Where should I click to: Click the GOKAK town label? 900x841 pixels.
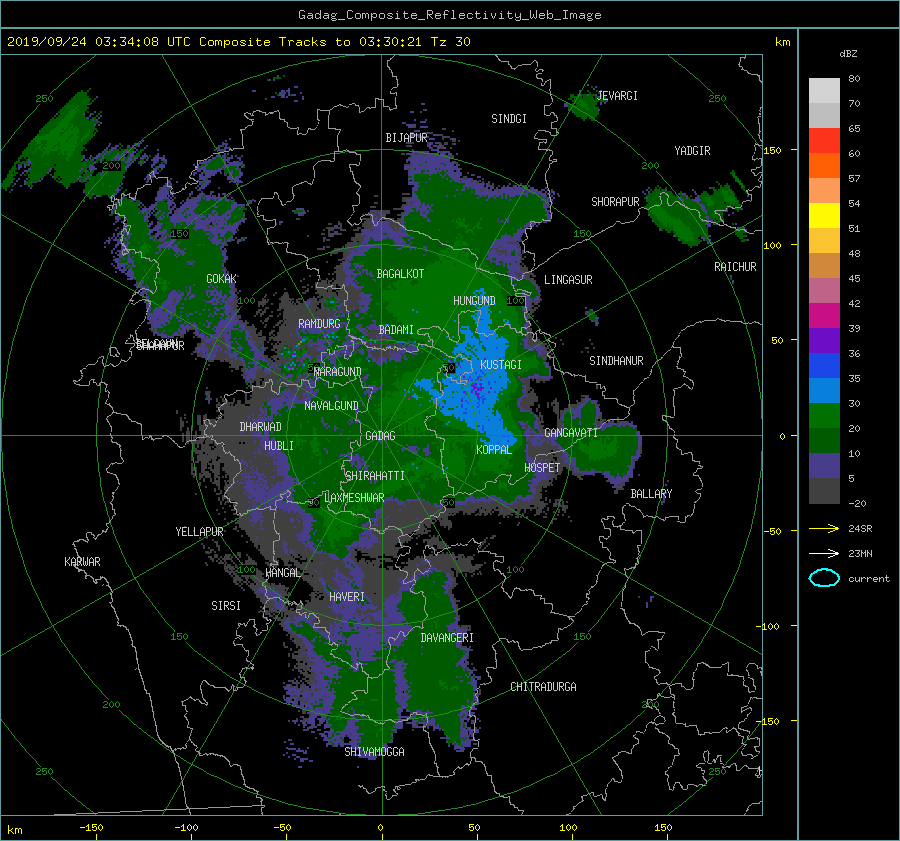point(221,279)
